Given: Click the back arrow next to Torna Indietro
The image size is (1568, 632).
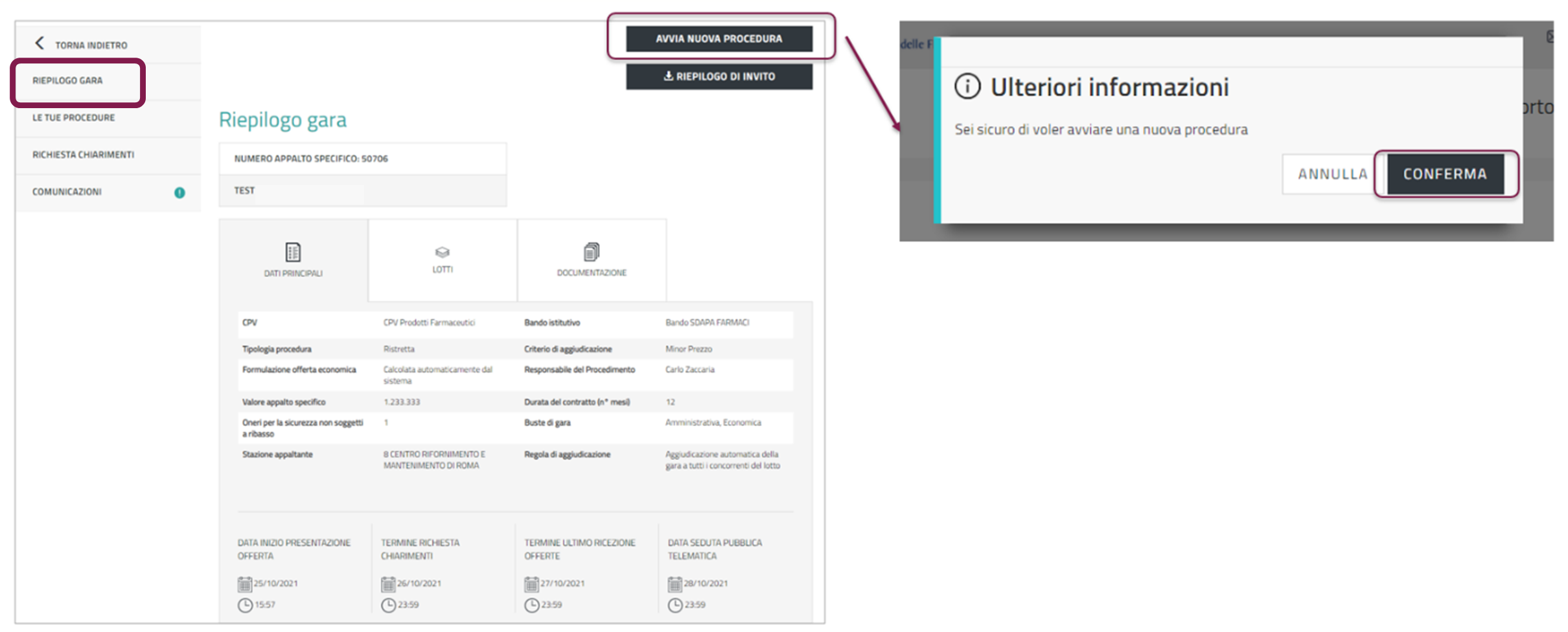Looking at the screenshot, I should [40, 43].
